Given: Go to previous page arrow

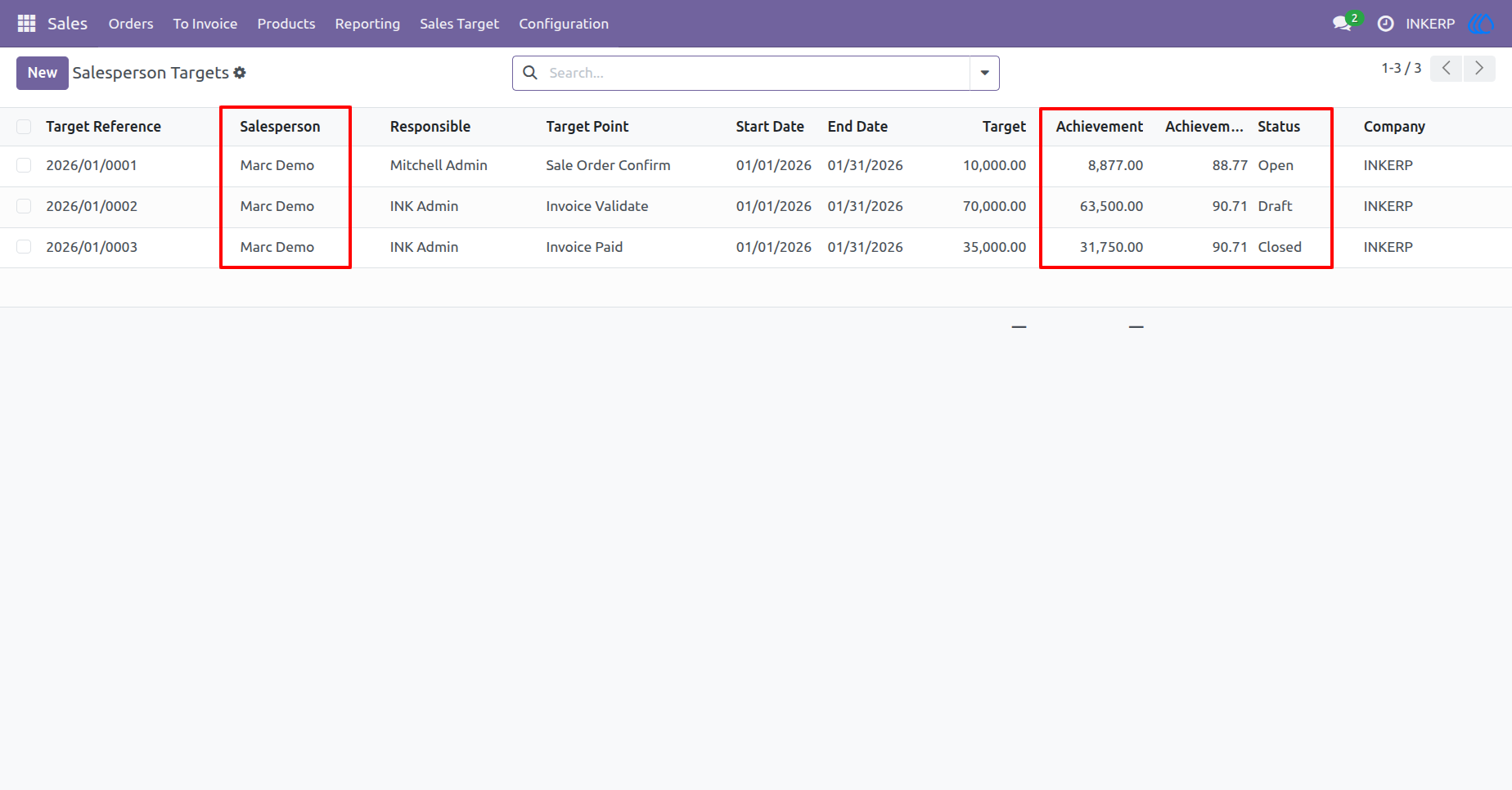Looking at the screenshot, I should tap(1447, 69).
